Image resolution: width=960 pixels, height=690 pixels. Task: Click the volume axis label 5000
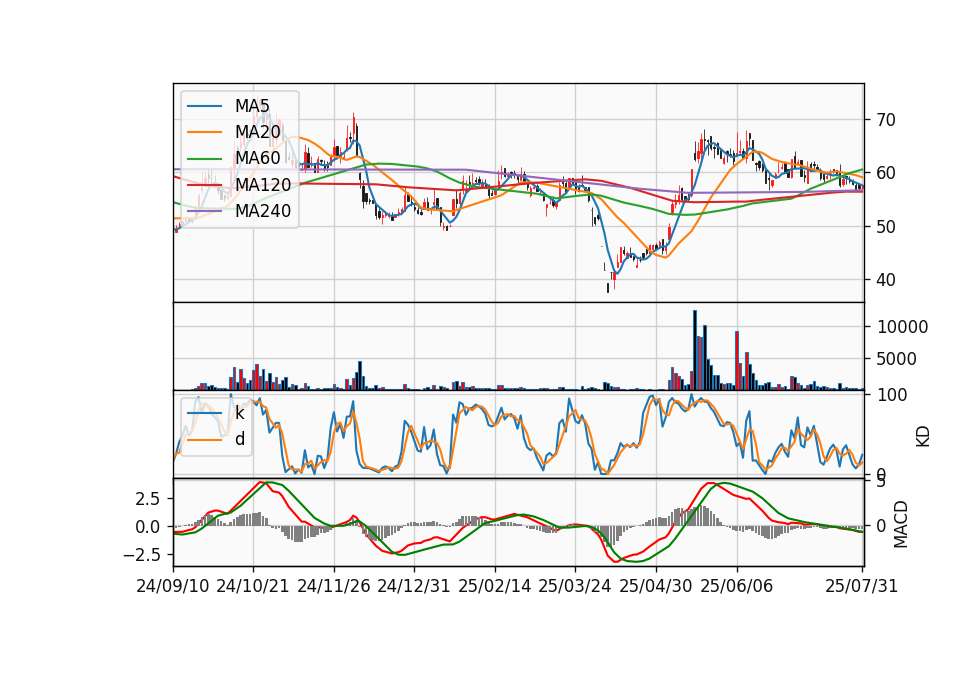(x=897, y=359)
